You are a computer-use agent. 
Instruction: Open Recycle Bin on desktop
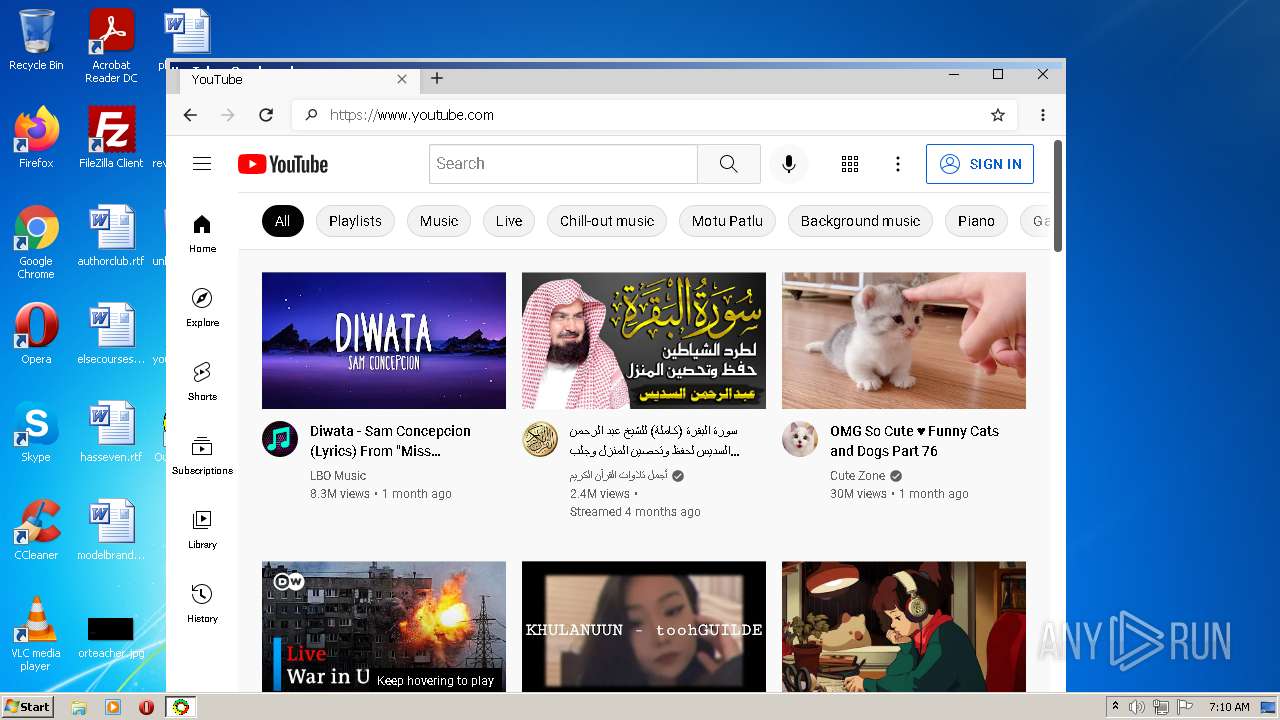pos(36,40)
